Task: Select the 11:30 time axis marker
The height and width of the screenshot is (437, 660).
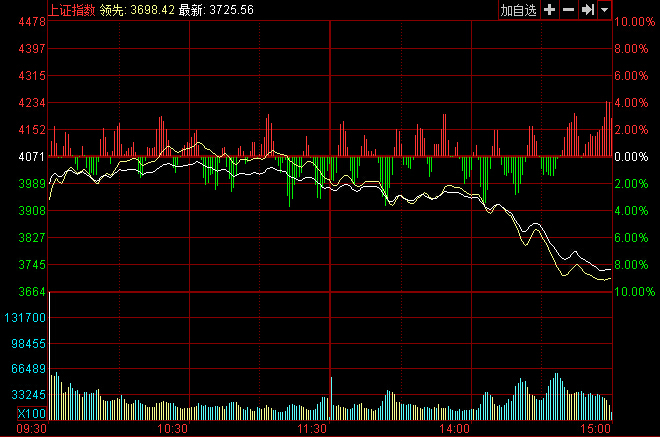Action: [x=313, y=428]
